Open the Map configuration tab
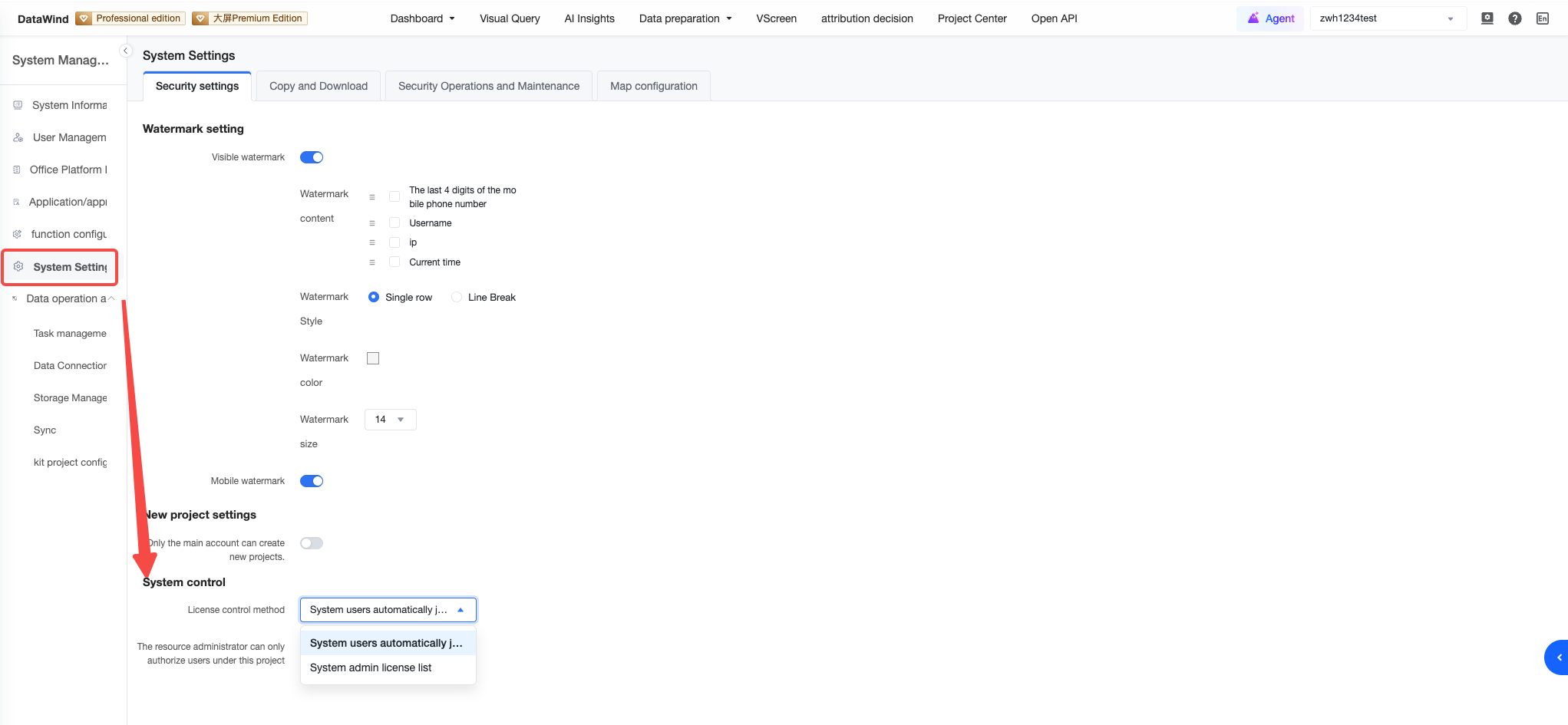 pyautogui.click(x=654, y=86)
